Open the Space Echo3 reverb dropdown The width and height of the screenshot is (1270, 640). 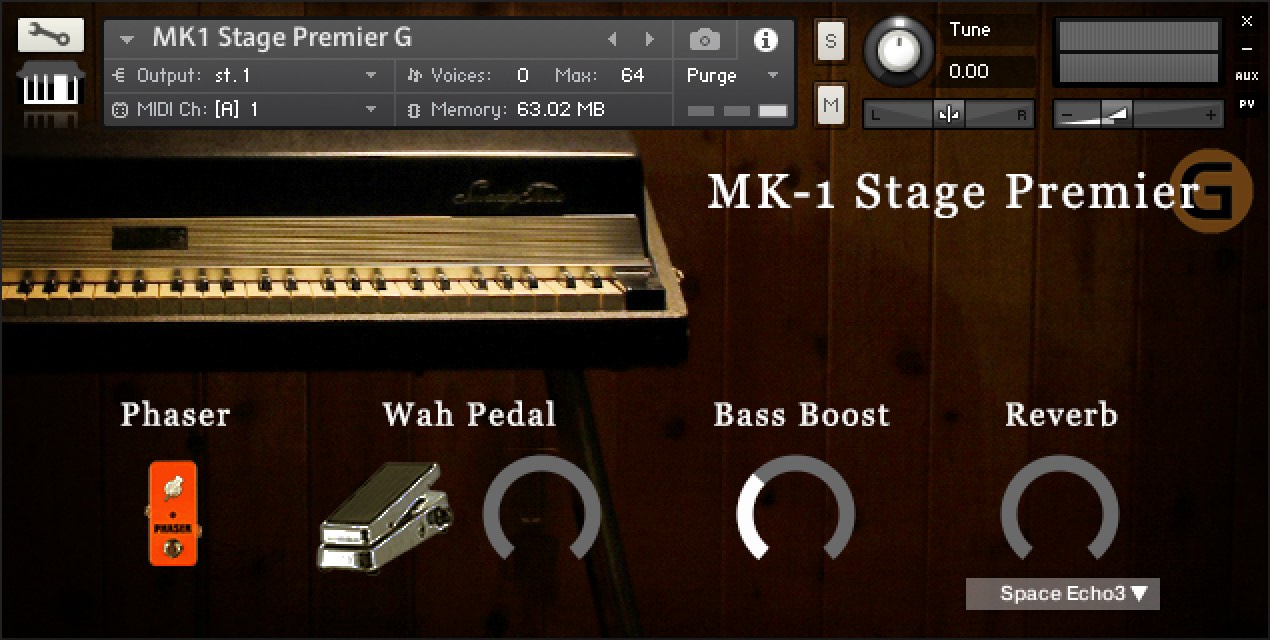pyautogui.click(x=1062, y=594)
